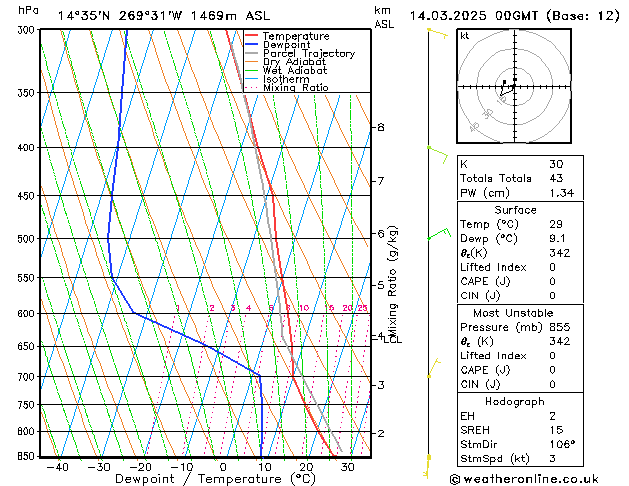Click the 'PW (cm)' value 1.34
The image size is (629, 486).
(x=562, y=193)
